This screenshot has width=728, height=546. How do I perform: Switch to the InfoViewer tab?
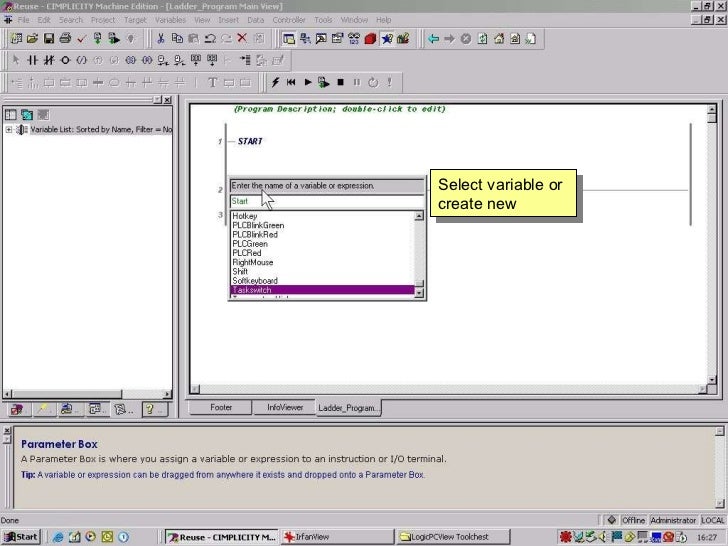pyautogui.click(x=284, y=408)
